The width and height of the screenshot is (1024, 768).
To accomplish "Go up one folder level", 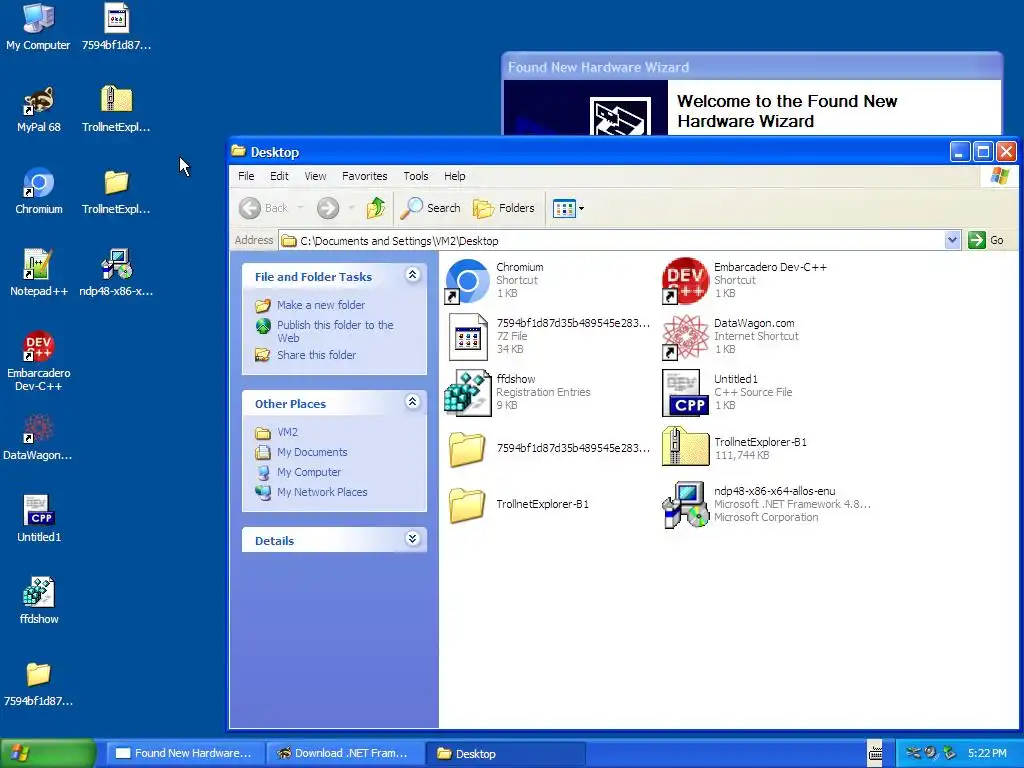I will (376, 208).
